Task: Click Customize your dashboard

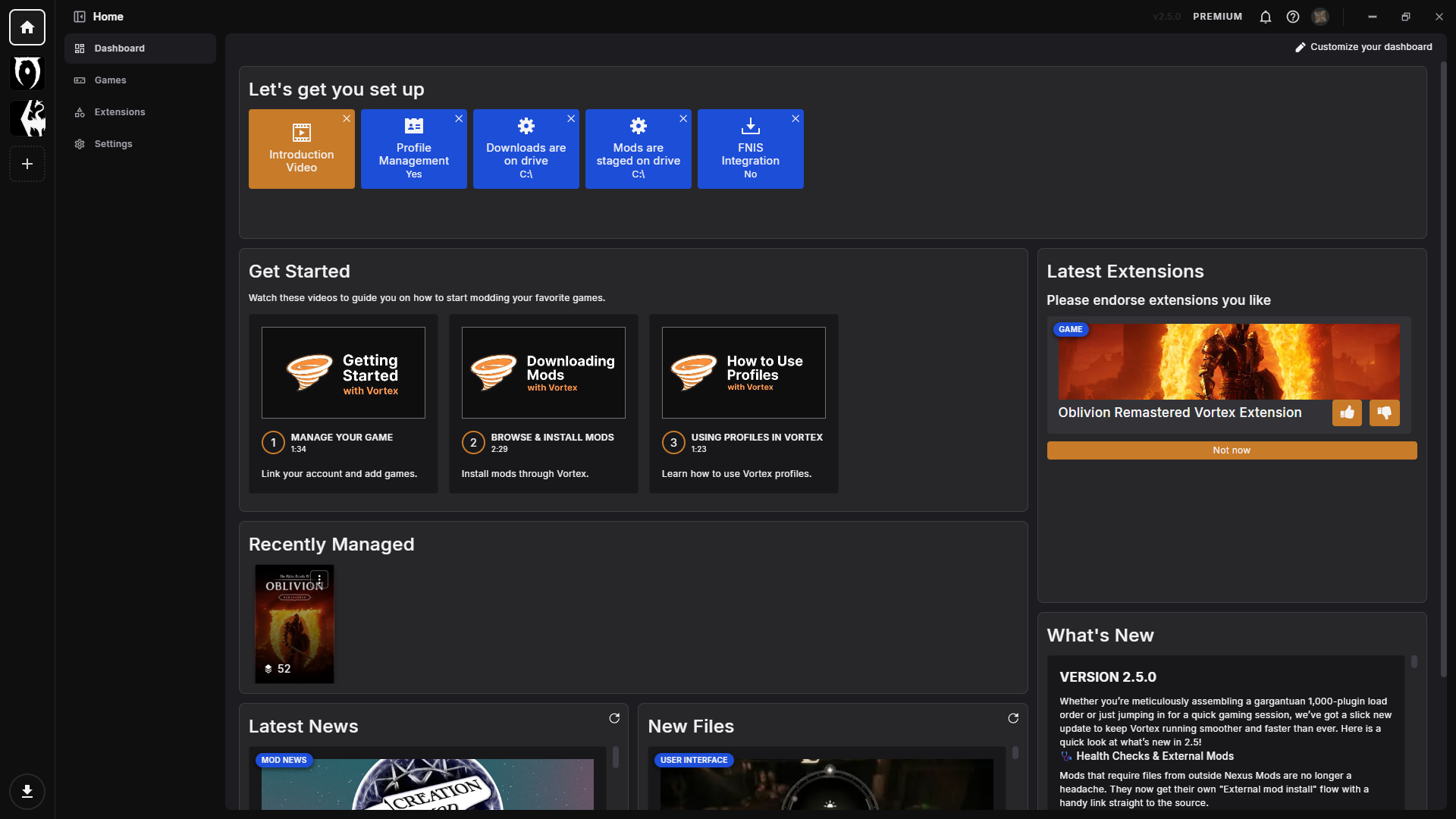Action: [1363, 47]
